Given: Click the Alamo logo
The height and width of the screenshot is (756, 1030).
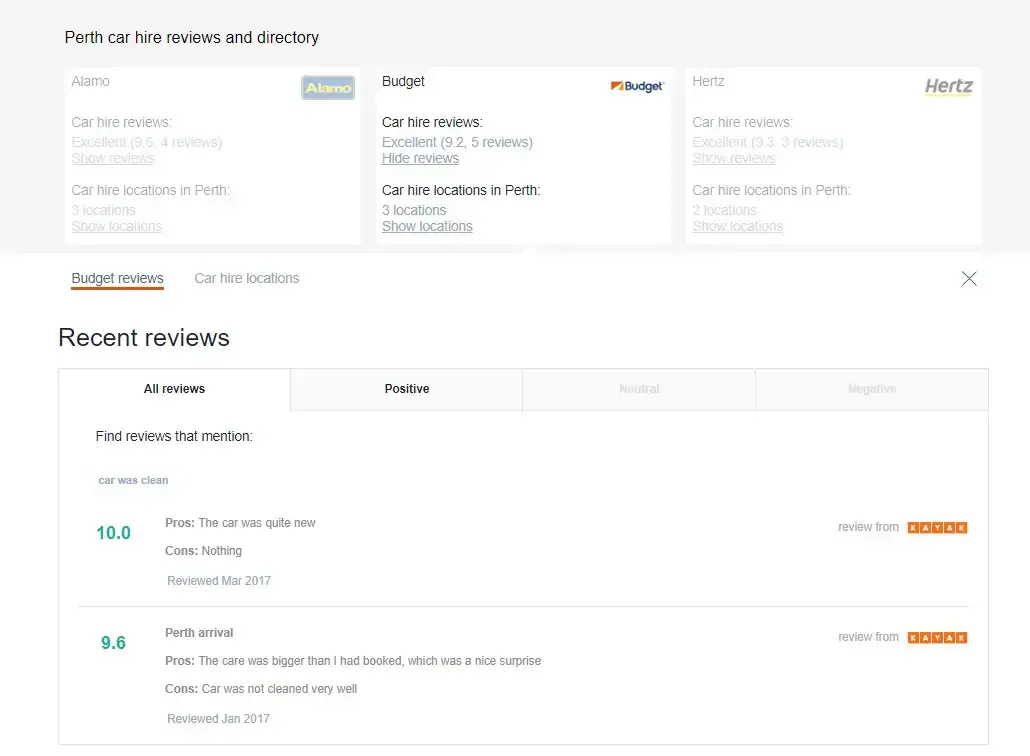Looking at the screenshot, I should pyautogui.click(x=328, y=87).
